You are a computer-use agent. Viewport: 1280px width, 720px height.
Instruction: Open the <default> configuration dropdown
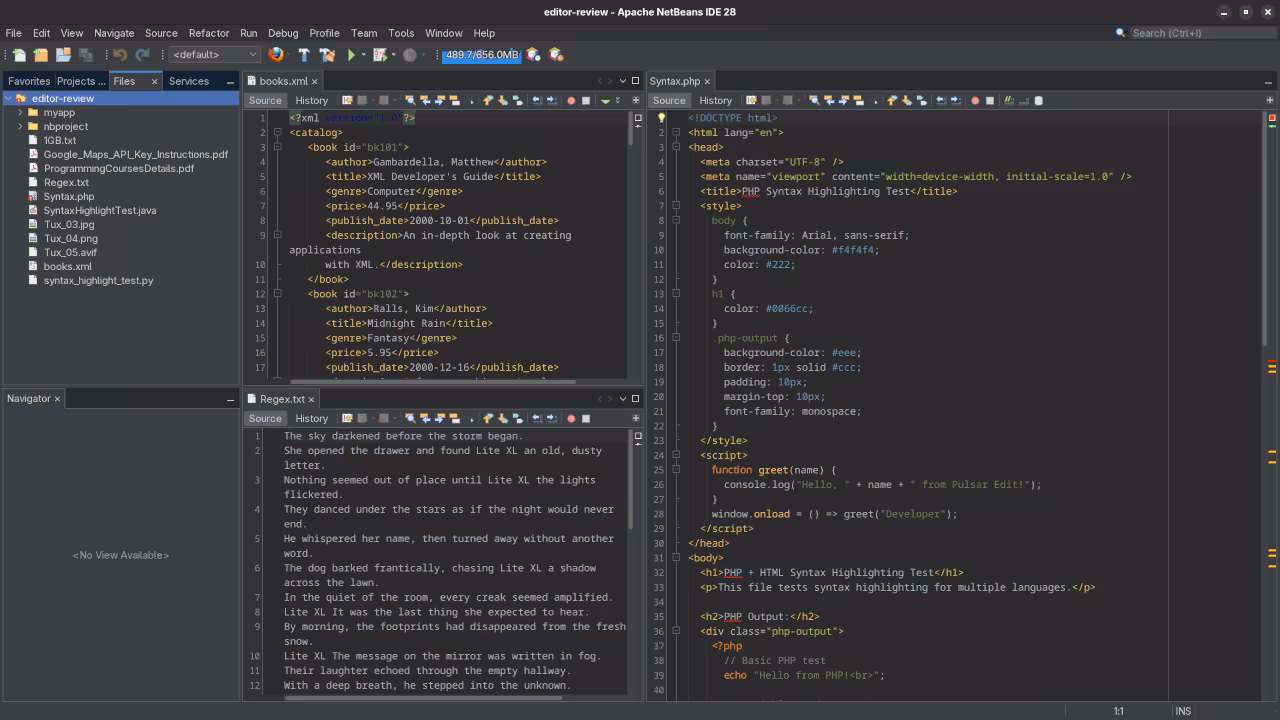click(213, 55)
